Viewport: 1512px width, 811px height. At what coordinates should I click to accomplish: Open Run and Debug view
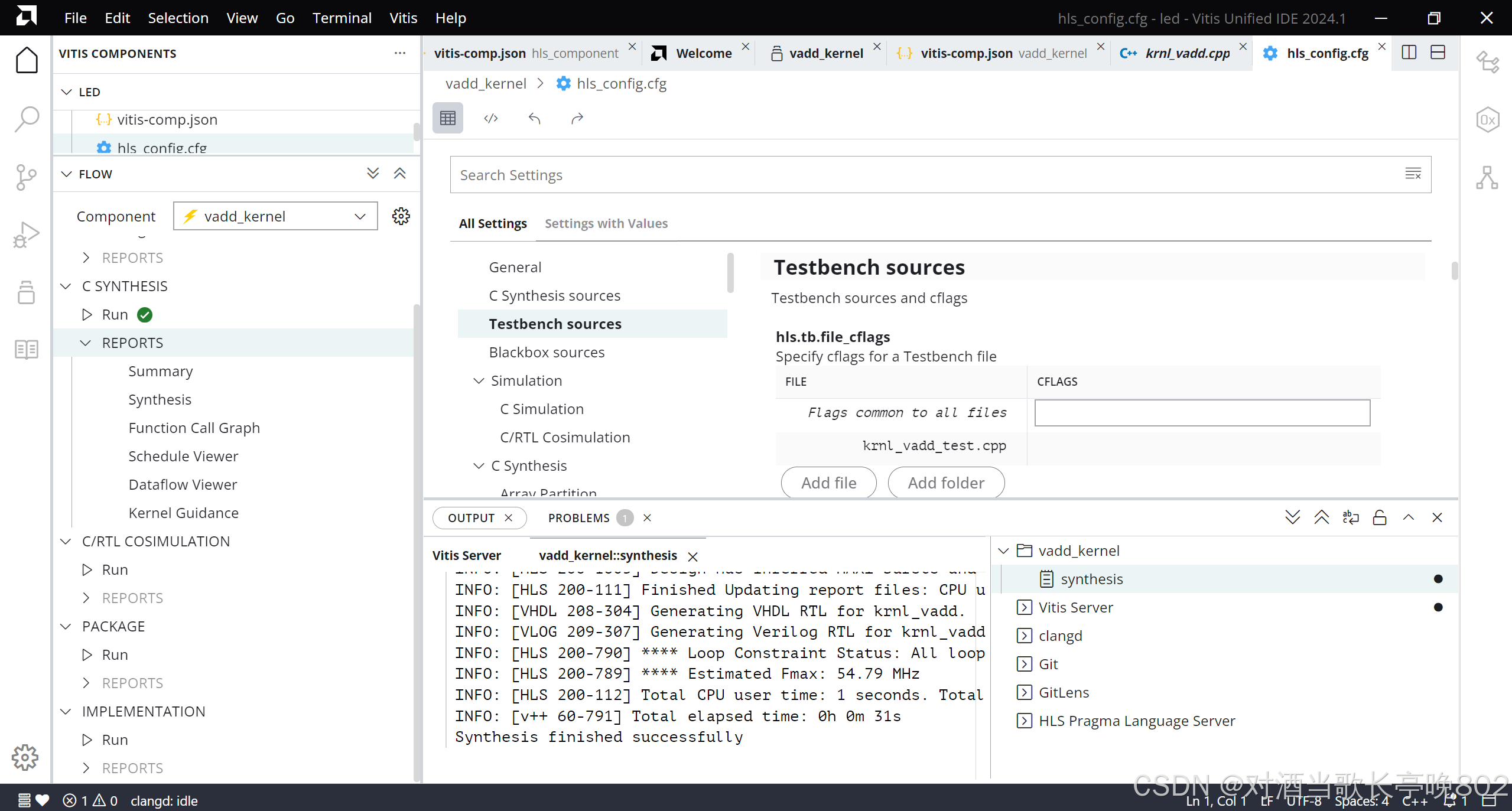(x=26, y=234)
